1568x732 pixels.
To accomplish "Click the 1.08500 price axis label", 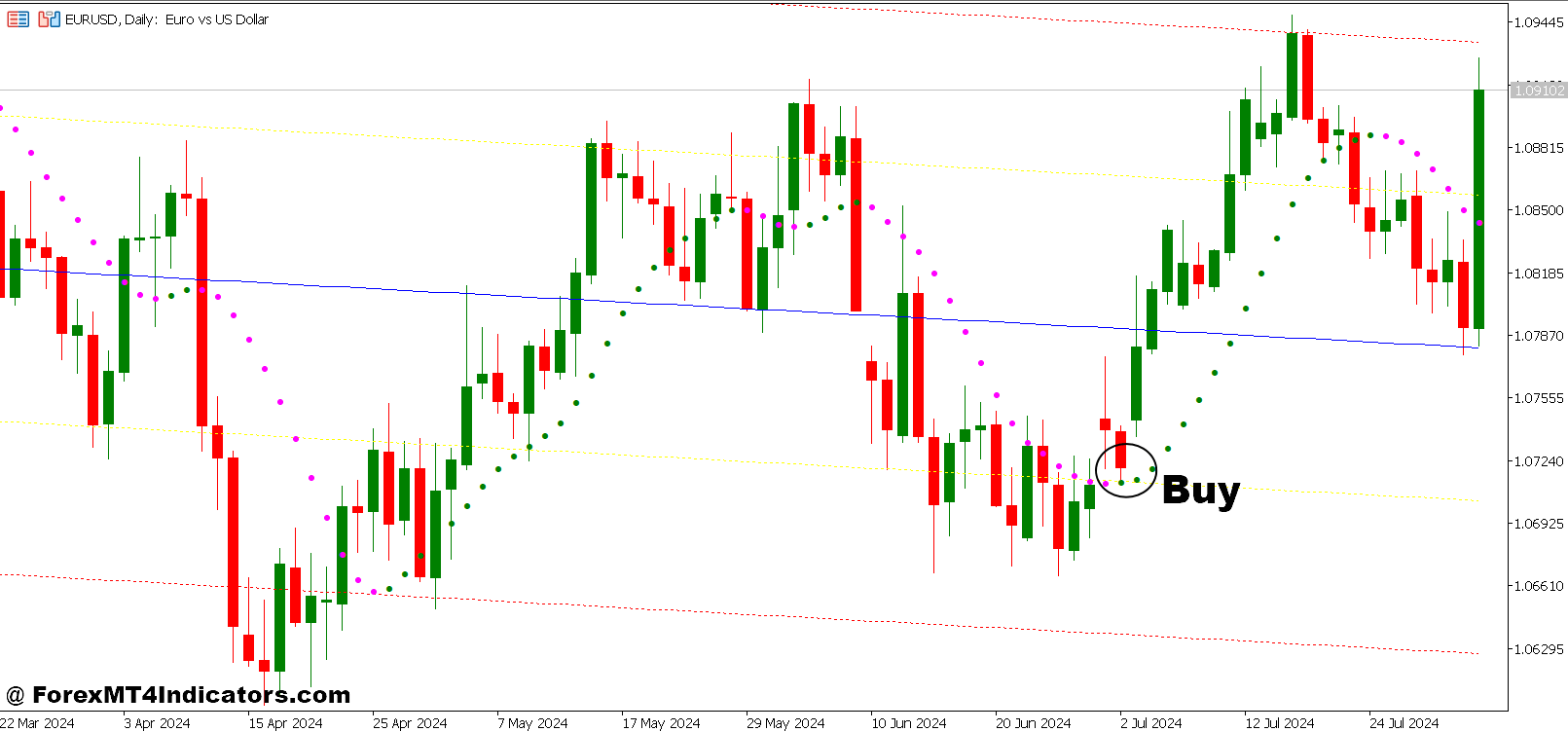I will click(x=1539, y=210).
